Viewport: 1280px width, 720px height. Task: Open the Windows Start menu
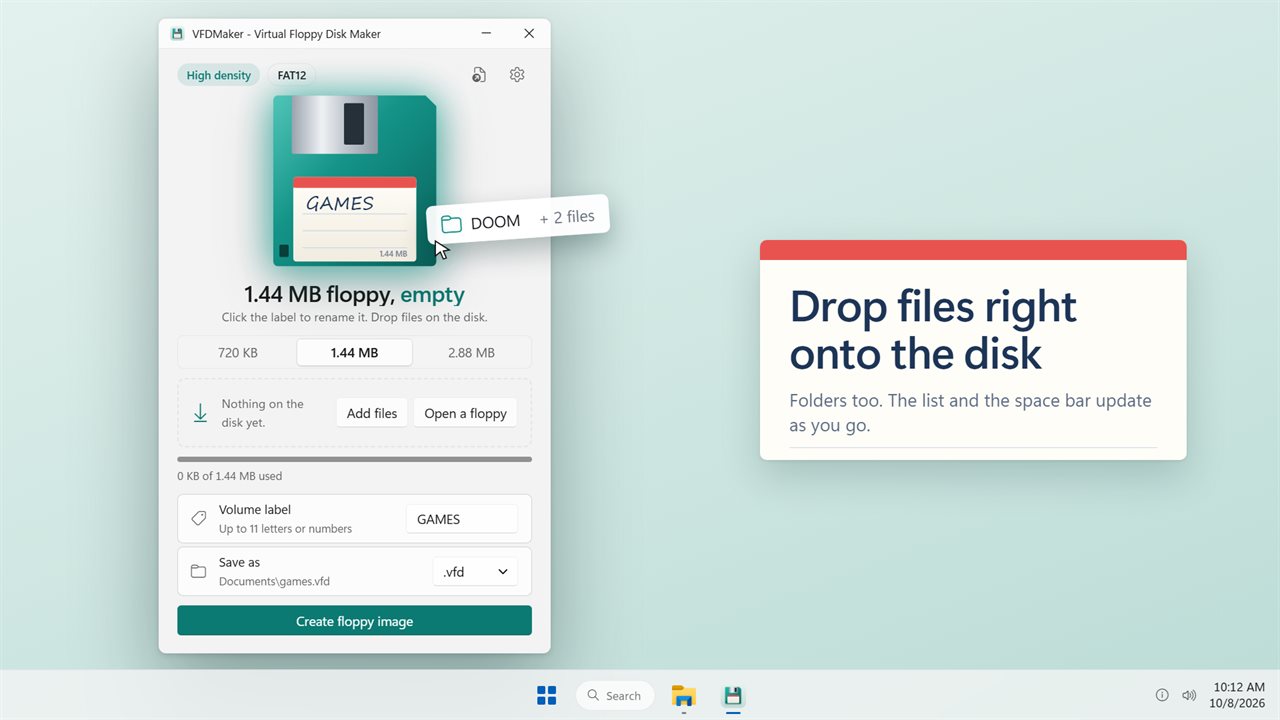click(x=547, y=695)
